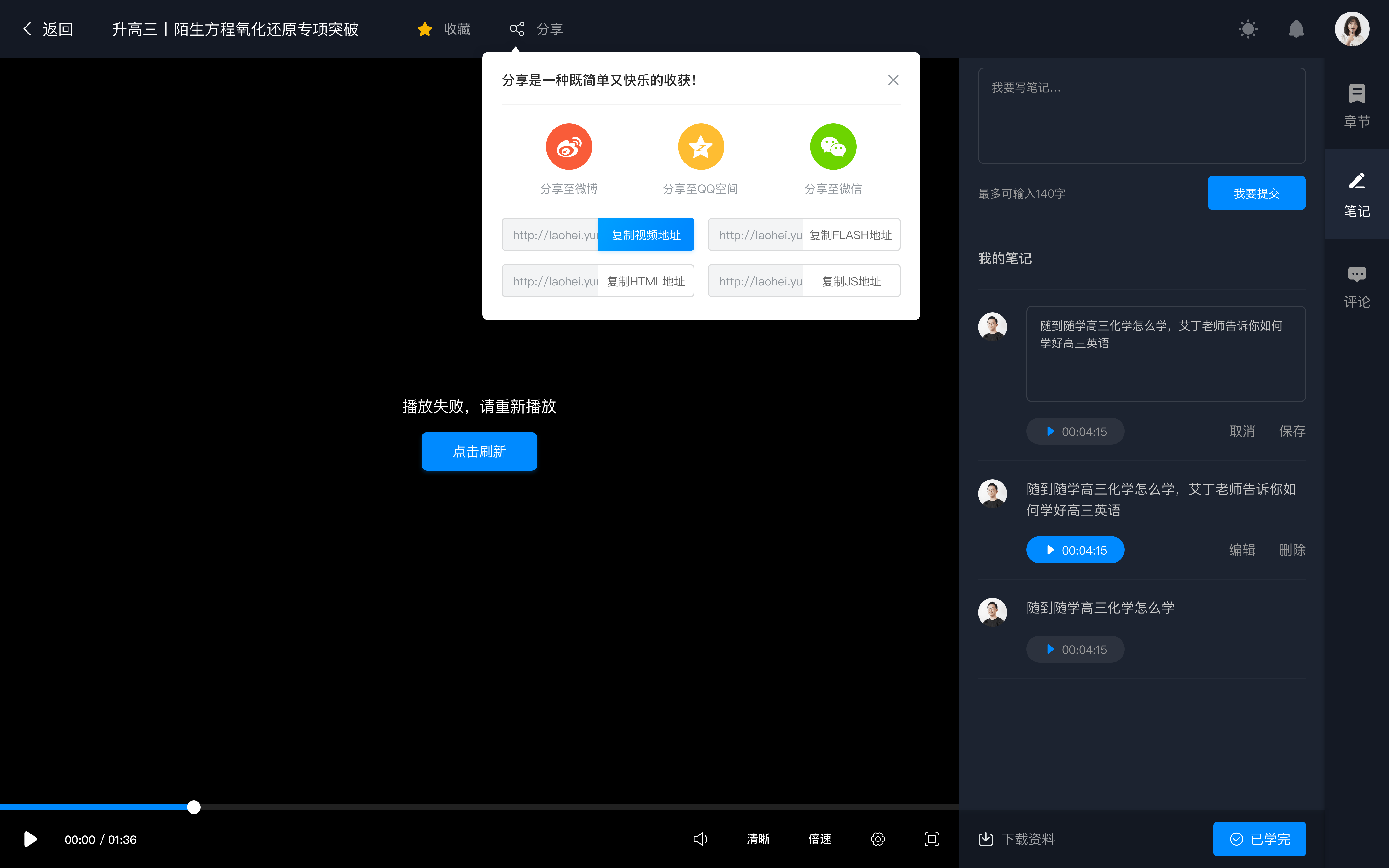This screenshot has height=868, width=1389.
Task: Click close button on share dialog
Action: pos(893,80)
